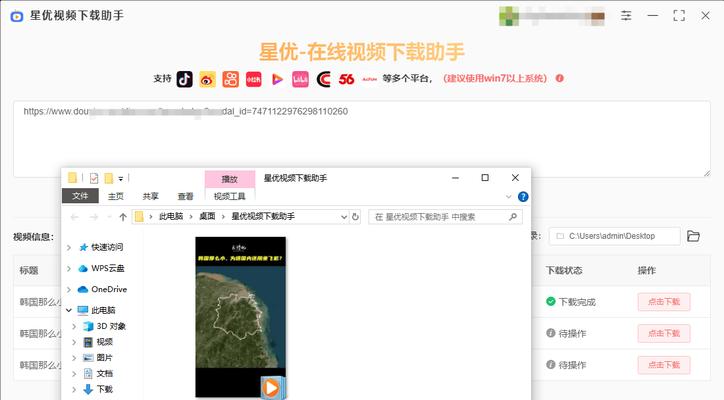
Task: Click 点击下载 in the middle 待操作 row
Action: point(664,333)
